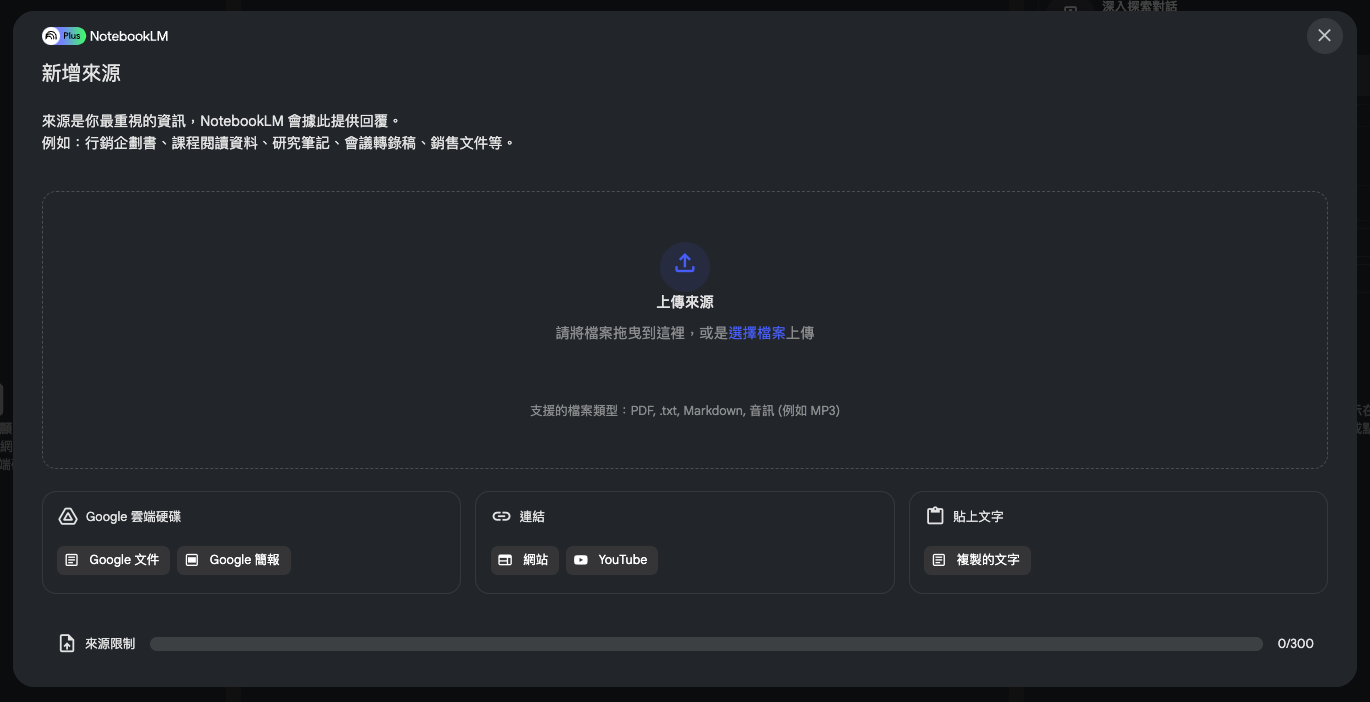Click the 連結 chain link icon
Image resolution: width=1370 pixels, height=702 pixels.
click(x=501, y=517)
